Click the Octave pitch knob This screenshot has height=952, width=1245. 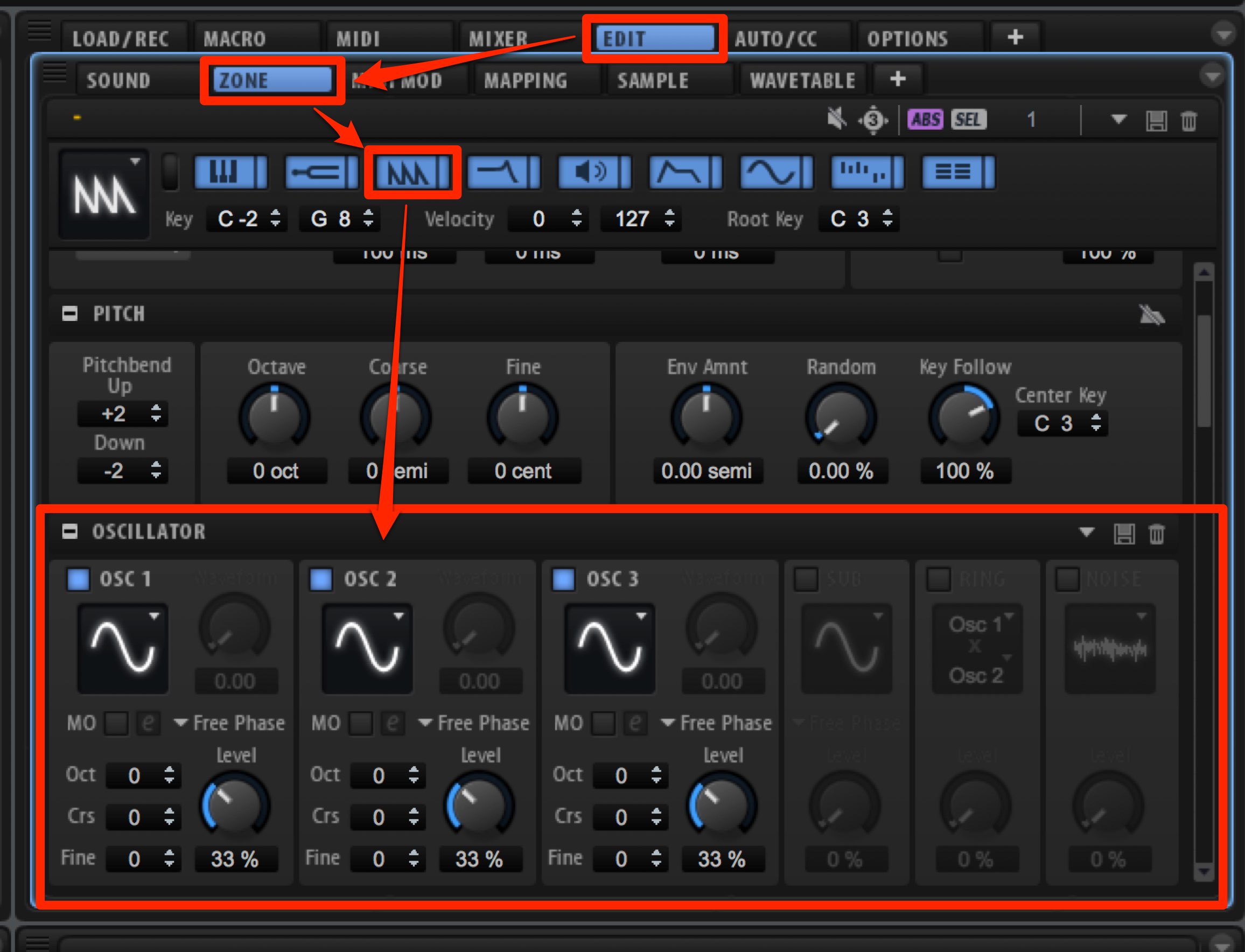pos(274,418)
